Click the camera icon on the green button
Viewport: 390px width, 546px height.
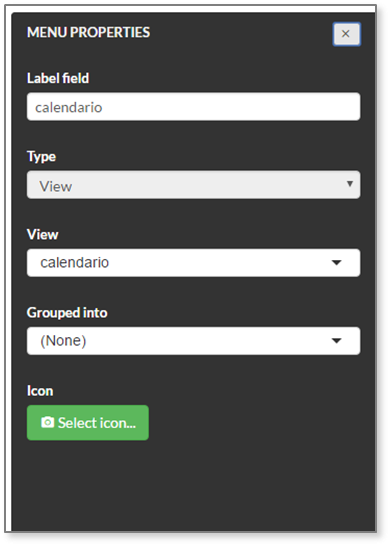48,422
